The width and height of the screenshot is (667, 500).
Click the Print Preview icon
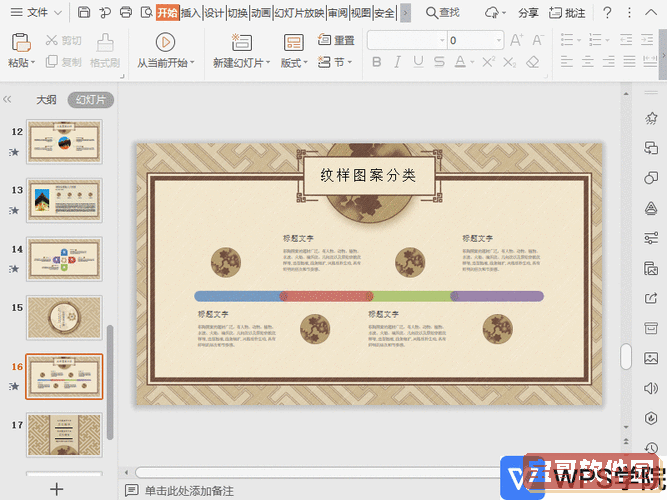146,12
